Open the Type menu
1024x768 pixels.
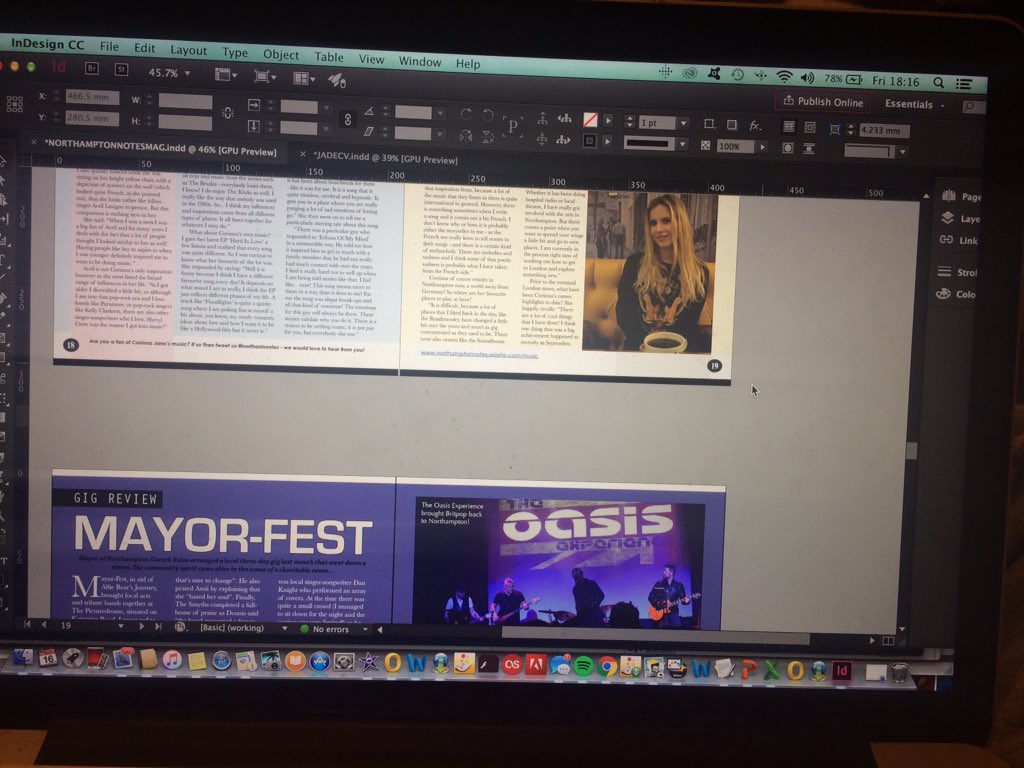point(234,52)
